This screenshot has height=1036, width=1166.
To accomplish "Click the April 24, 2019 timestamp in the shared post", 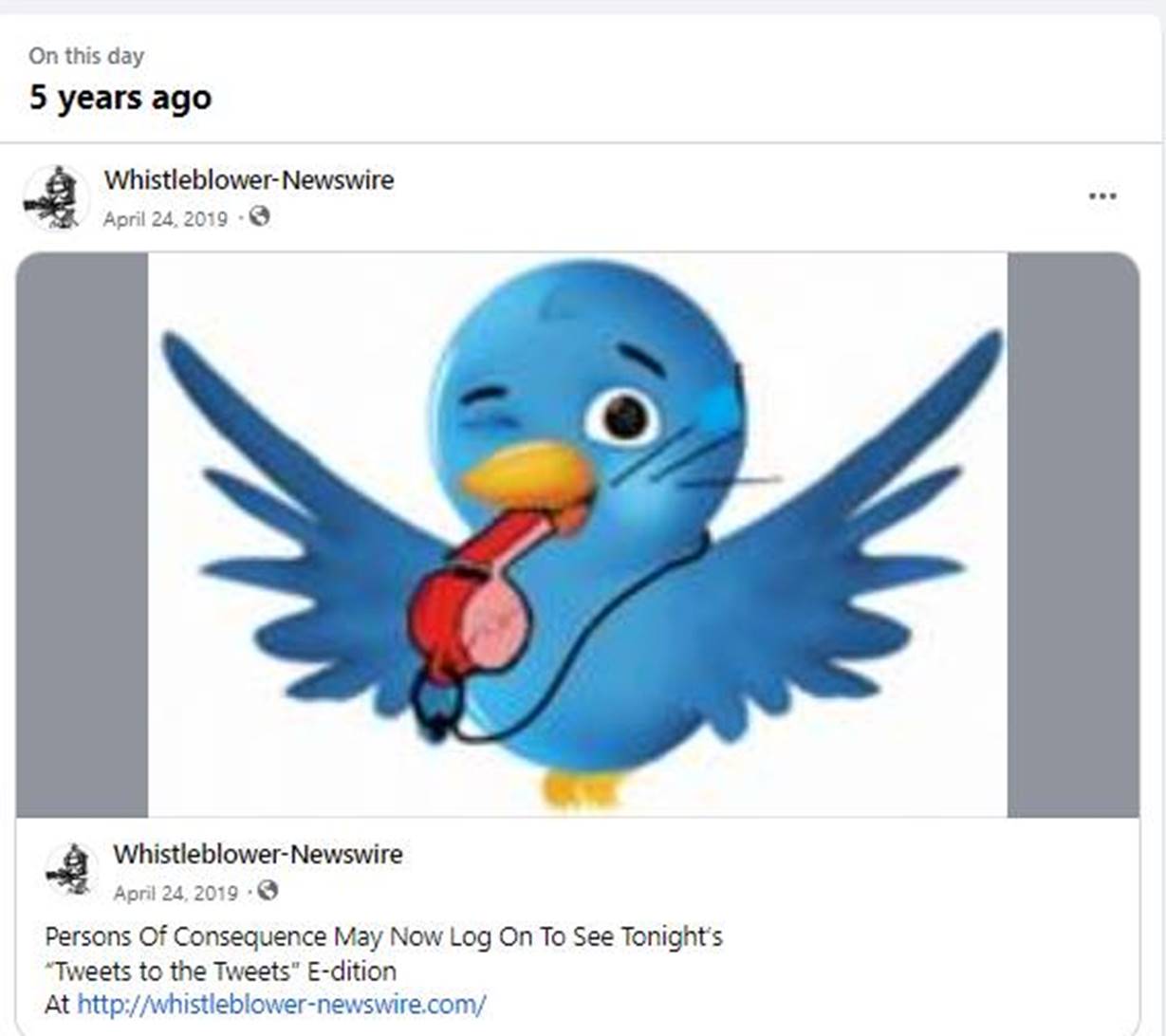I will [x=176, y=893].
